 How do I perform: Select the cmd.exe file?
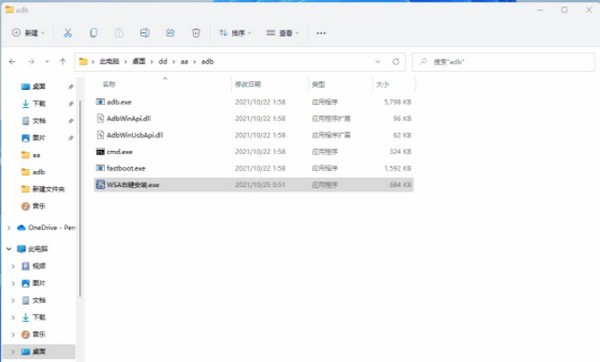pos(254,152)
